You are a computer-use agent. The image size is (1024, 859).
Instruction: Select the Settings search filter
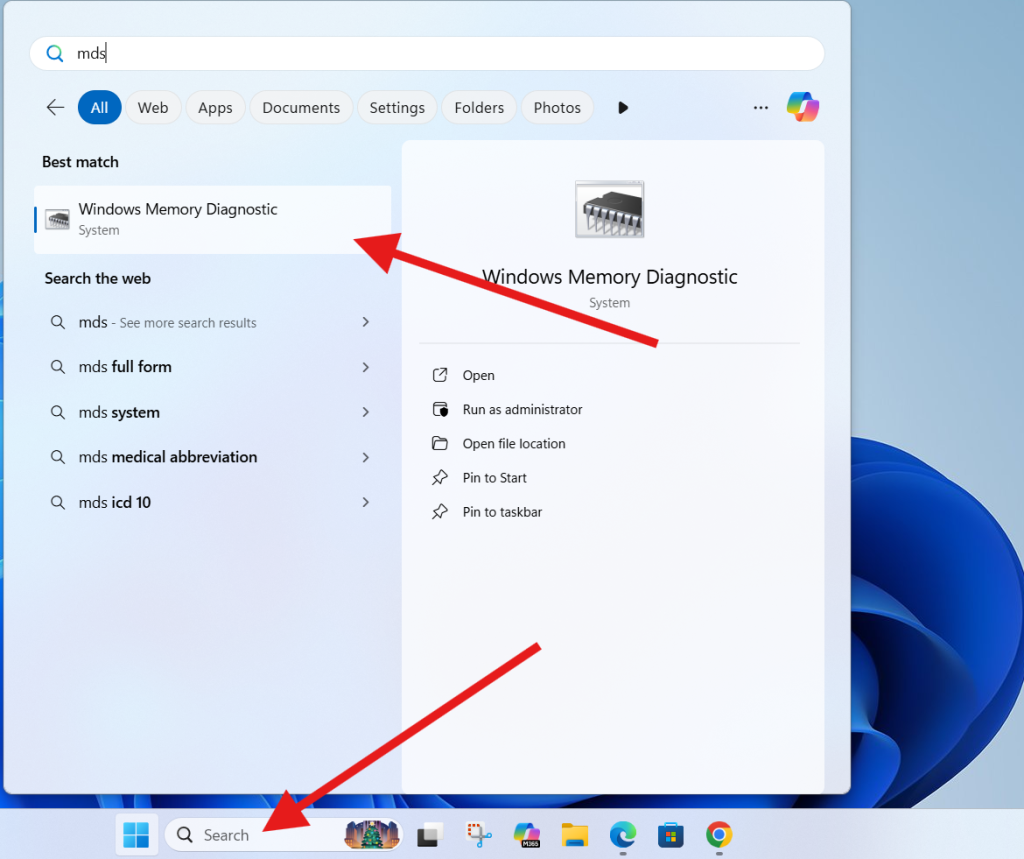click(x=396, y=107)
